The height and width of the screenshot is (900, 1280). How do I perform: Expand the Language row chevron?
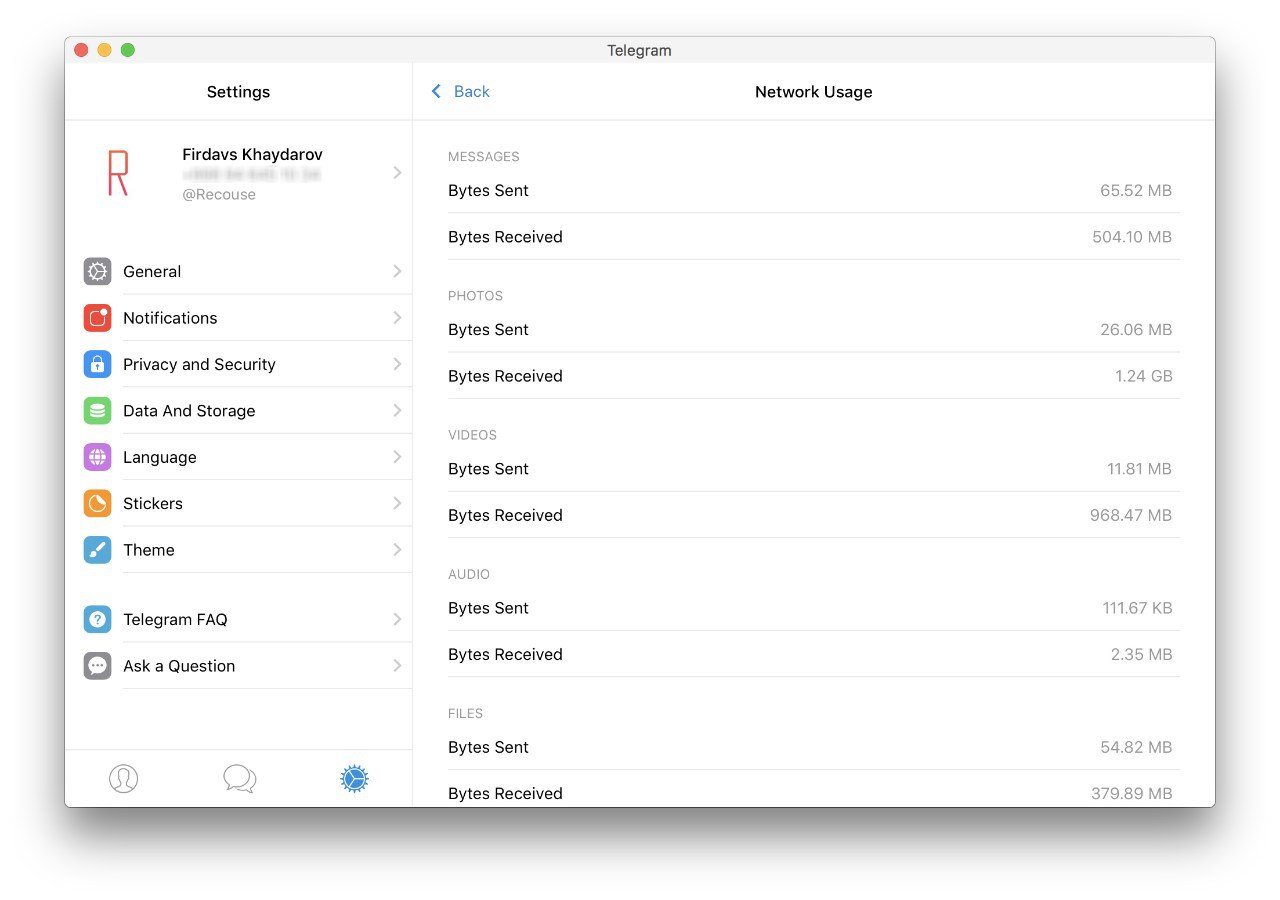coord(397,457)
